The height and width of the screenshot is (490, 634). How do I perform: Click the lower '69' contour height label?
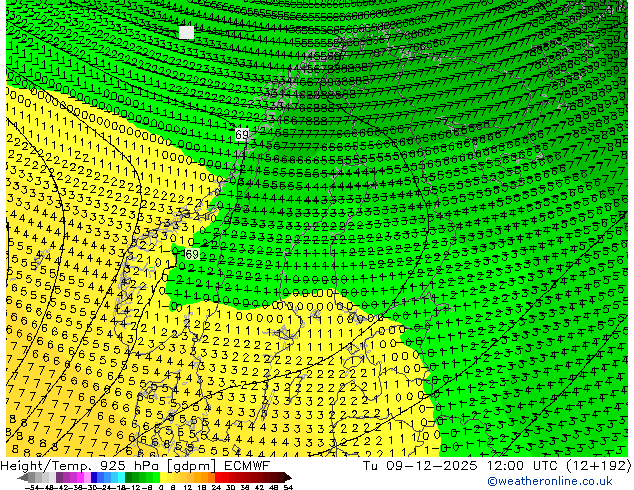[x=192, y=254]
